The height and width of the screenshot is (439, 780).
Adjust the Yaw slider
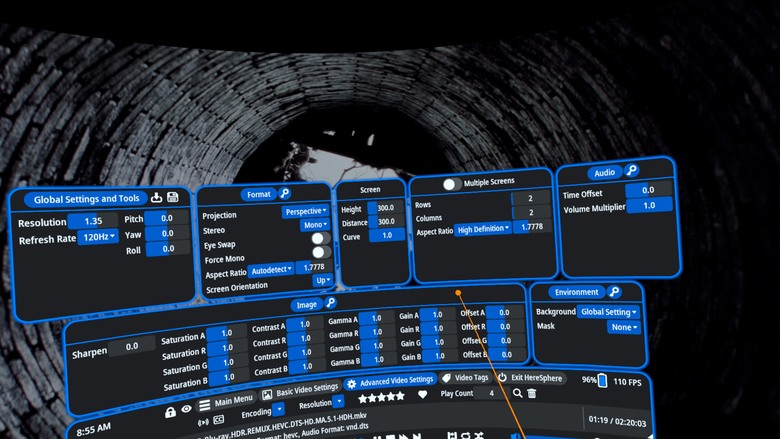(168, 233)
